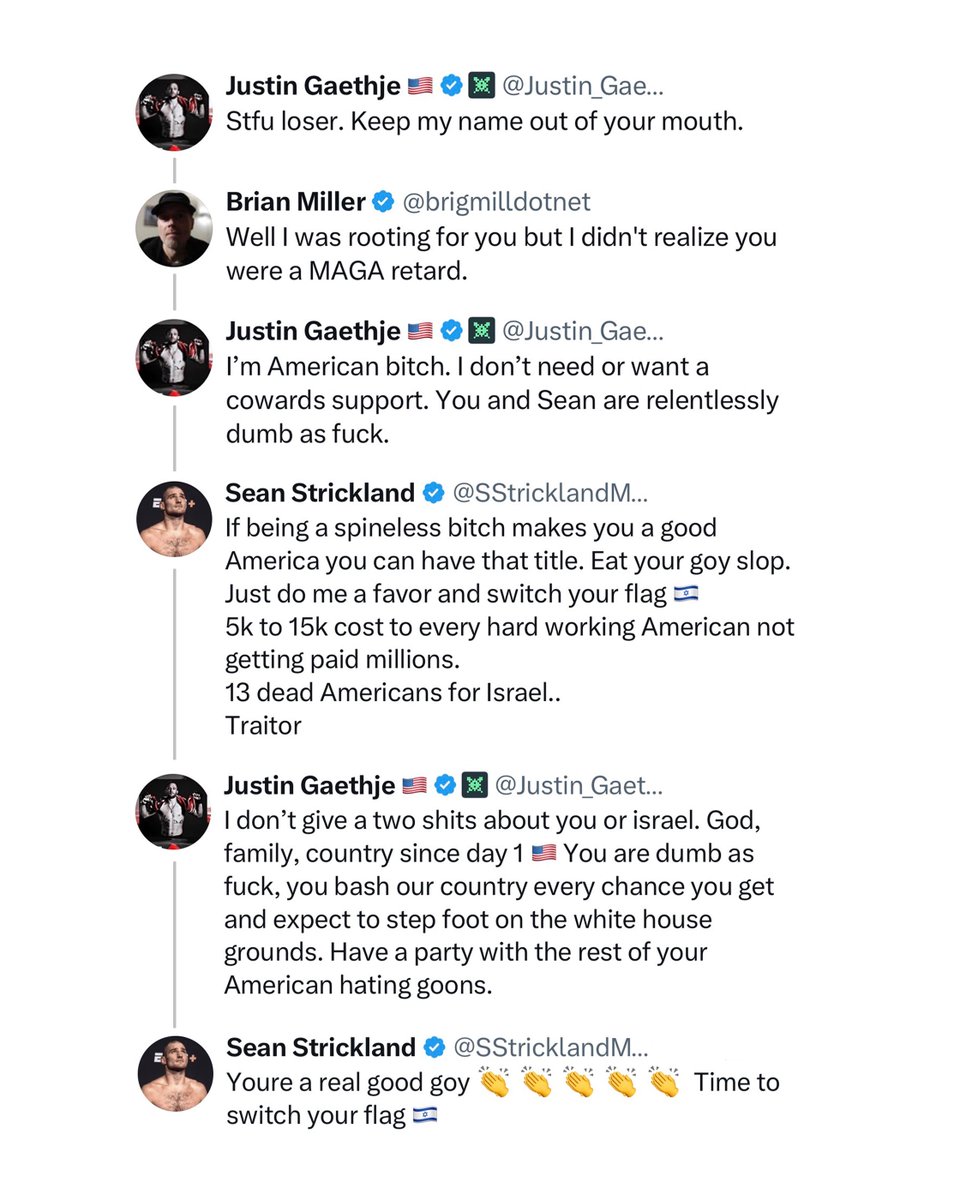Click the blue verified badge on the first tweet
The width and height of the screenshot is (960, 1200).
(x=451, y=87)
